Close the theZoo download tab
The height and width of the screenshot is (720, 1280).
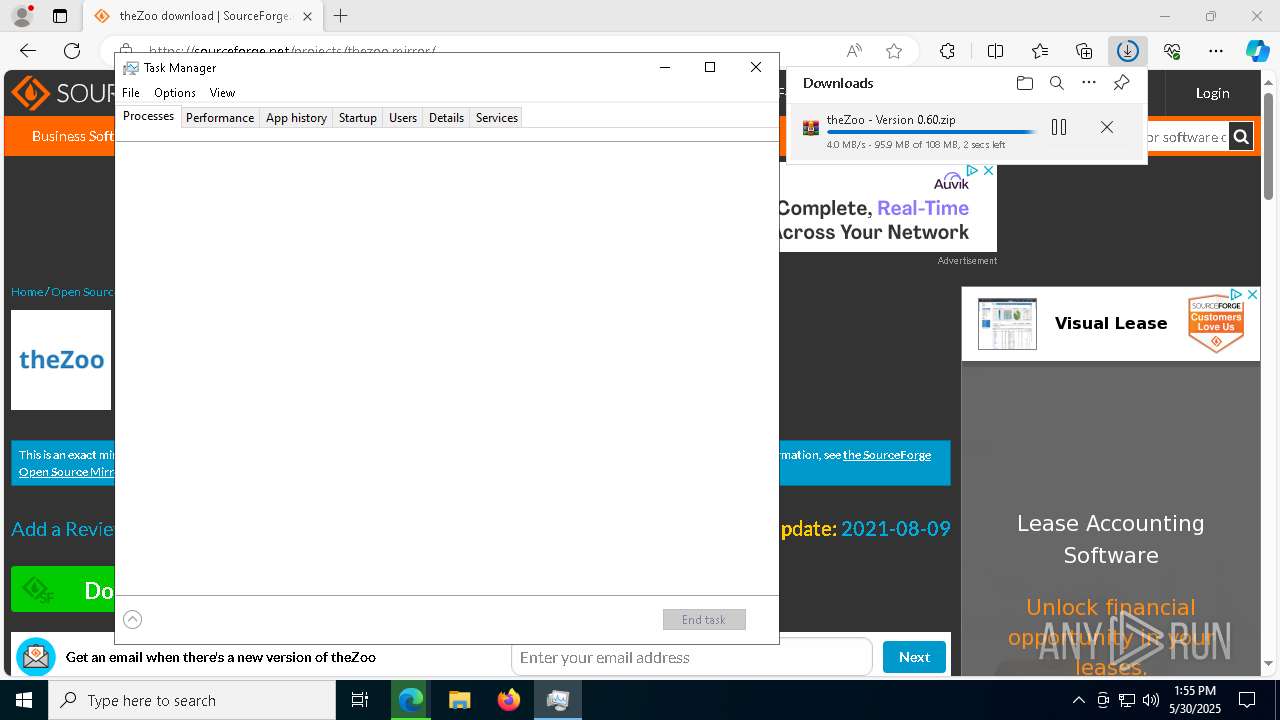tap(307, 16)
